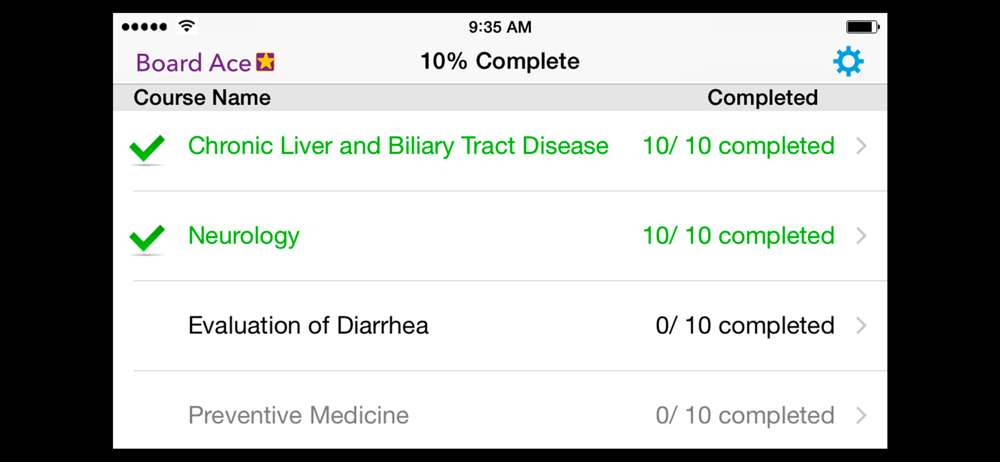Tap the signal strength dots

click(x=145, y=27)
